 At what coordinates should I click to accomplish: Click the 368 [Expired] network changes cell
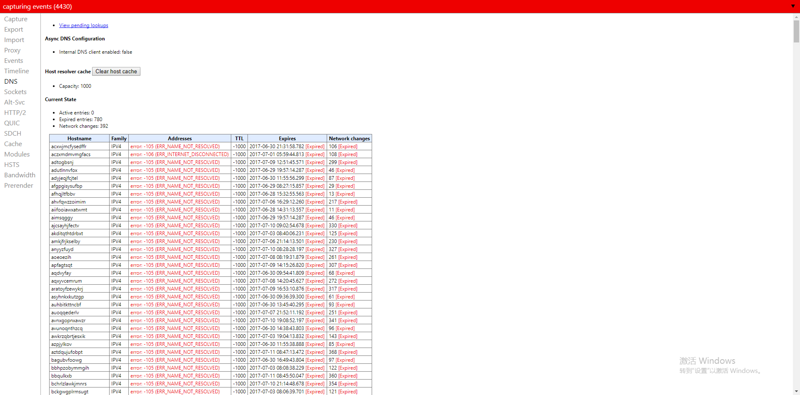click(349, 352)
